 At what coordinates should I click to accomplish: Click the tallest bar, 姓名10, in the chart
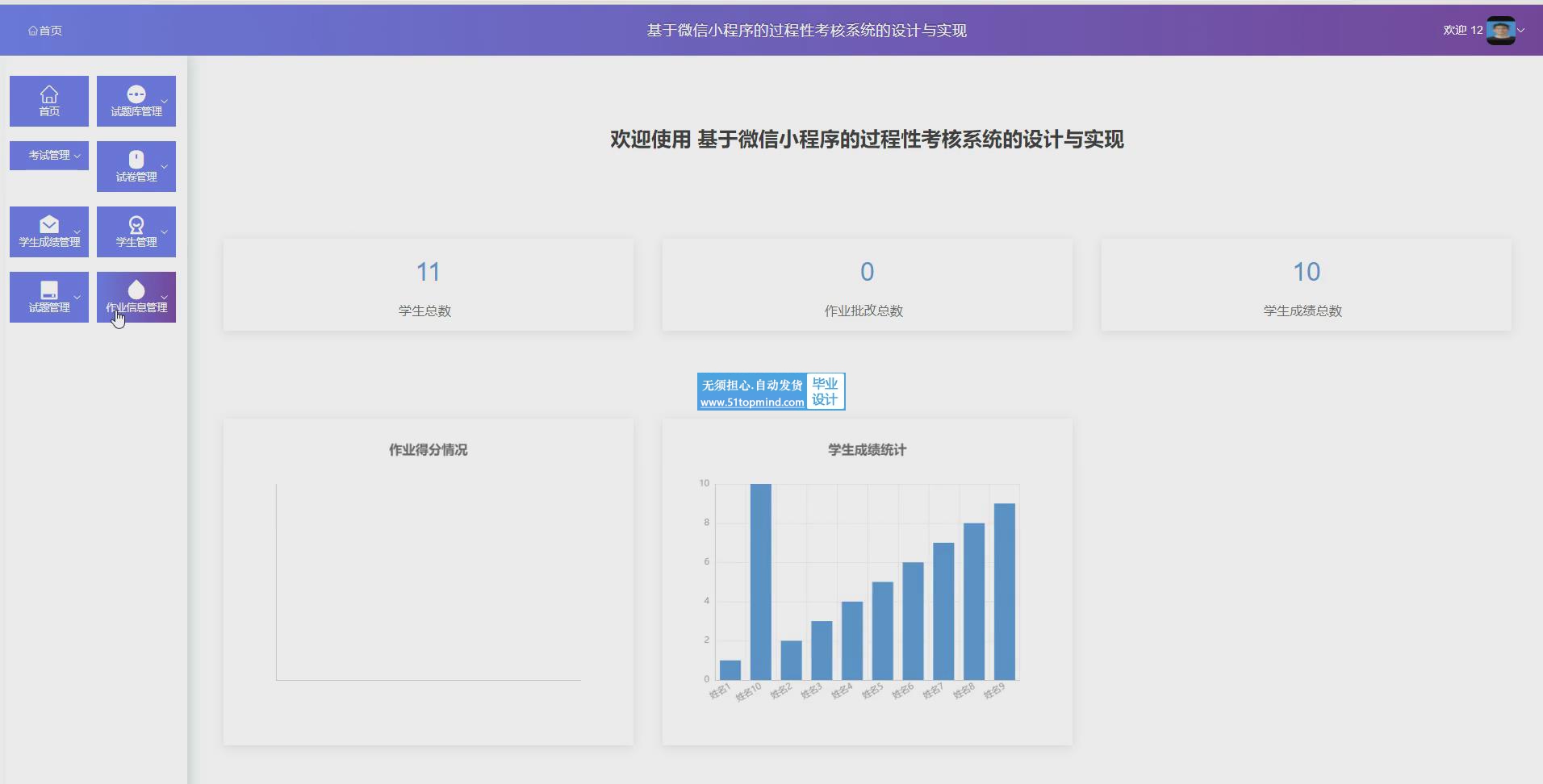coord(760,581)
